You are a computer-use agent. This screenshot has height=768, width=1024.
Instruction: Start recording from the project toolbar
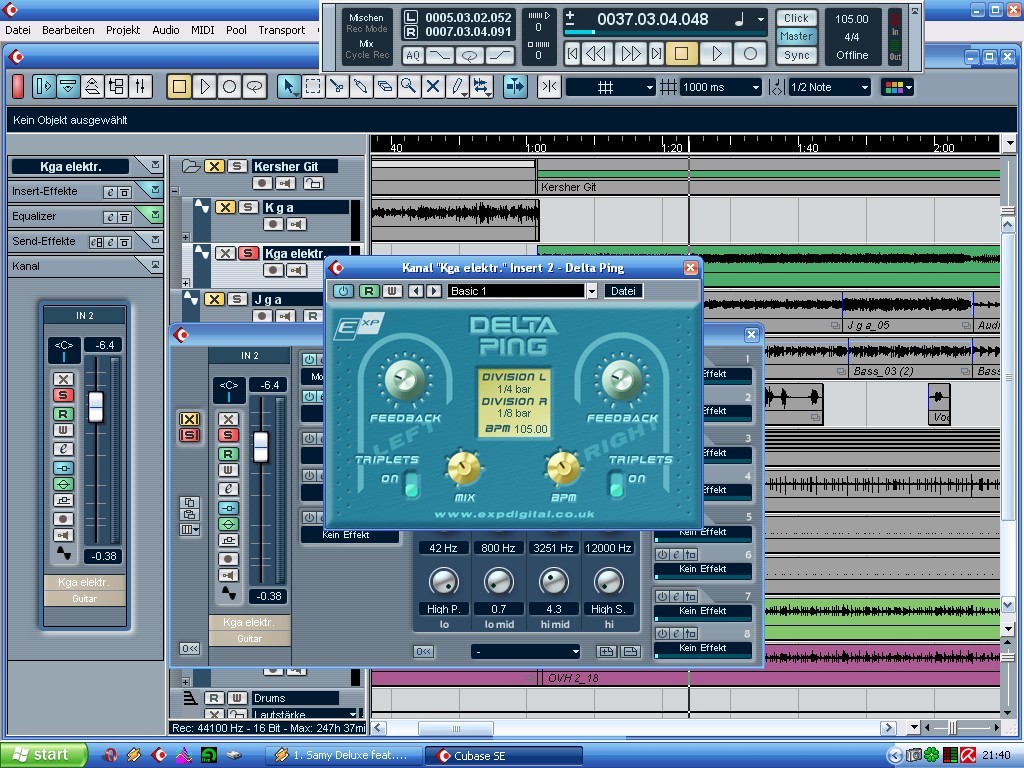[229, 87]
